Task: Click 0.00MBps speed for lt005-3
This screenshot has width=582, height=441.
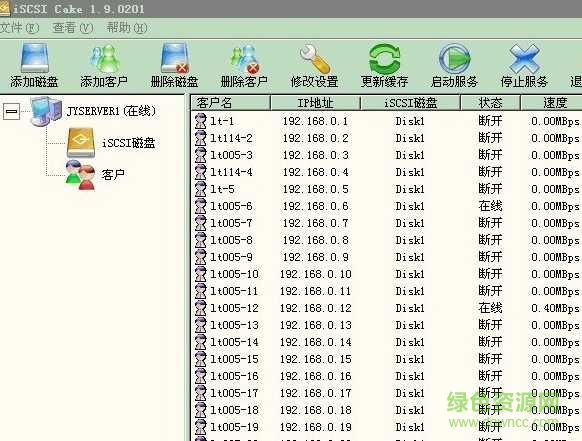Action: [x=555, y=156]
